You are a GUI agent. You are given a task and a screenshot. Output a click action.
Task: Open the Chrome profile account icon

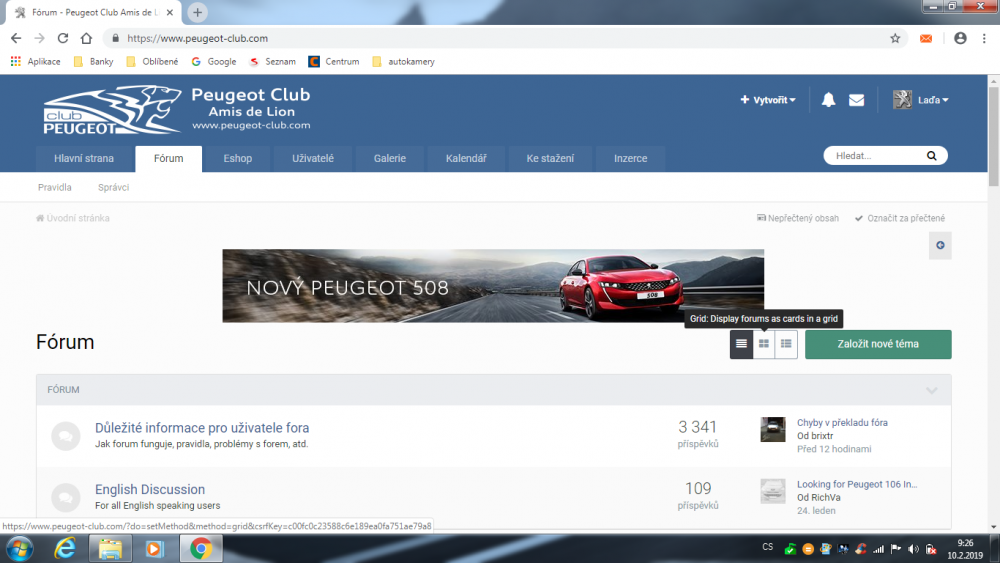pyautogui.click(x=960, y=38)
